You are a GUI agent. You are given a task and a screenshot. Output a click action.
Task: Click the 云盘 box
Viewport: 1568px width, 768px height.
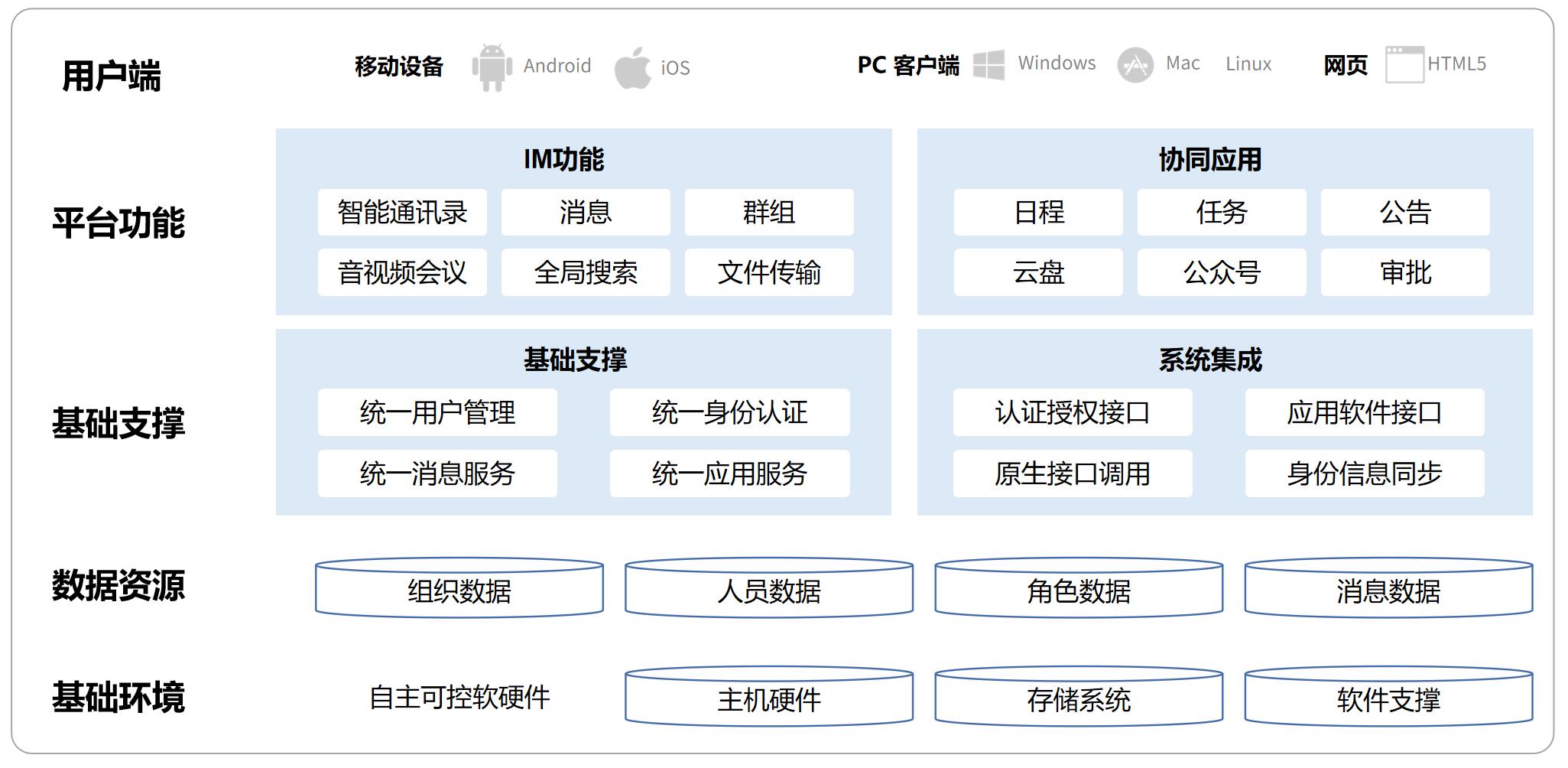1038,272
